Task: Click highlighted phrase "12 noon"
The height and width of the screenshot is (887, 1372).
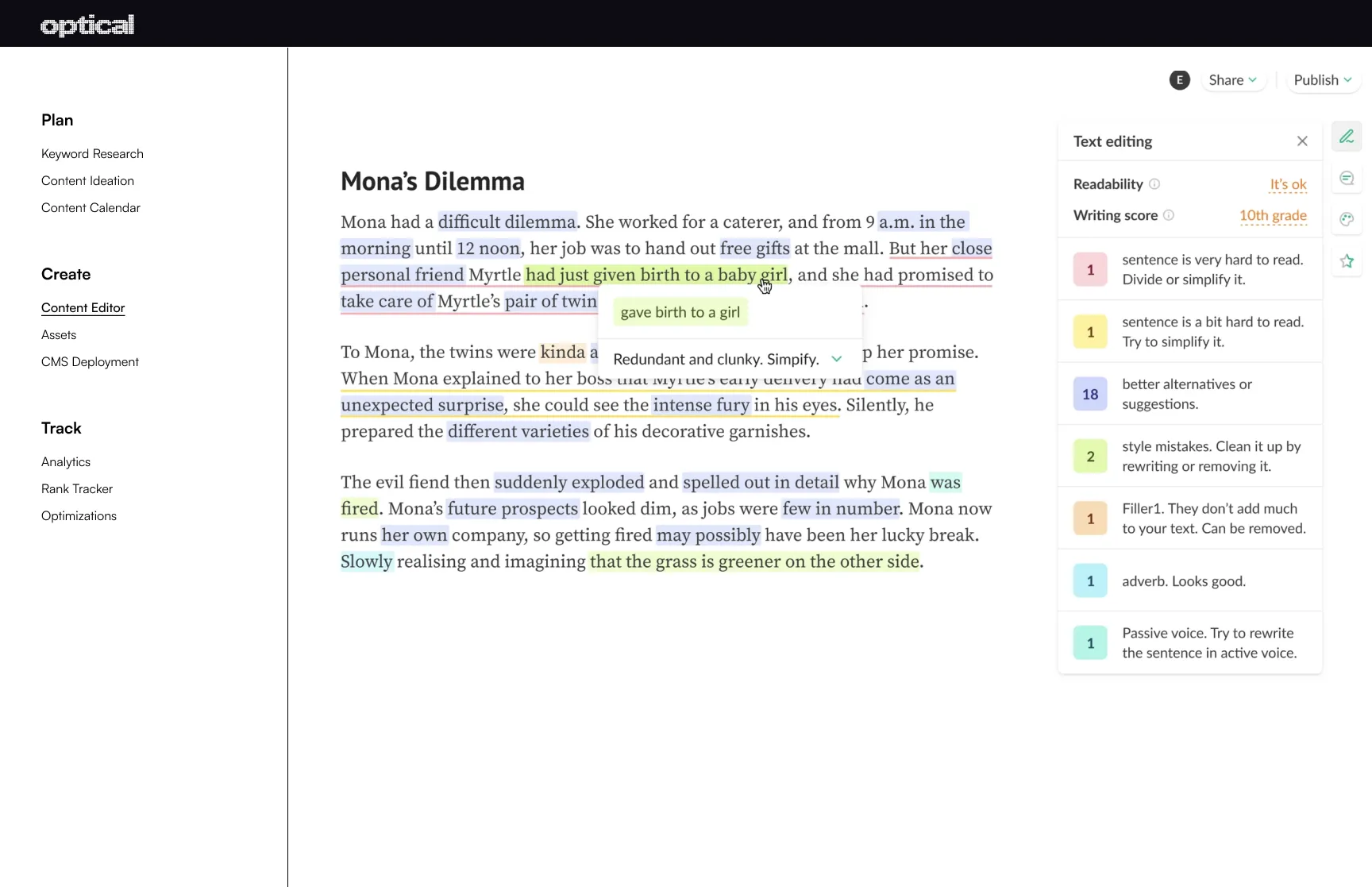Action: tap(488, 249)
